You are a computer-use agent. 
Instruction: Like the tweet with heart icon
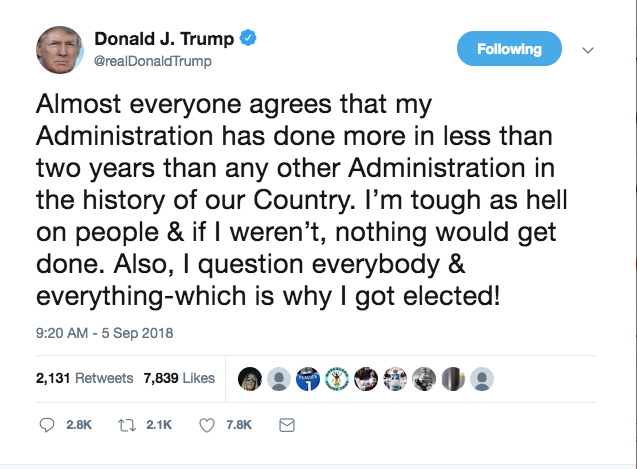click(208, 425)
